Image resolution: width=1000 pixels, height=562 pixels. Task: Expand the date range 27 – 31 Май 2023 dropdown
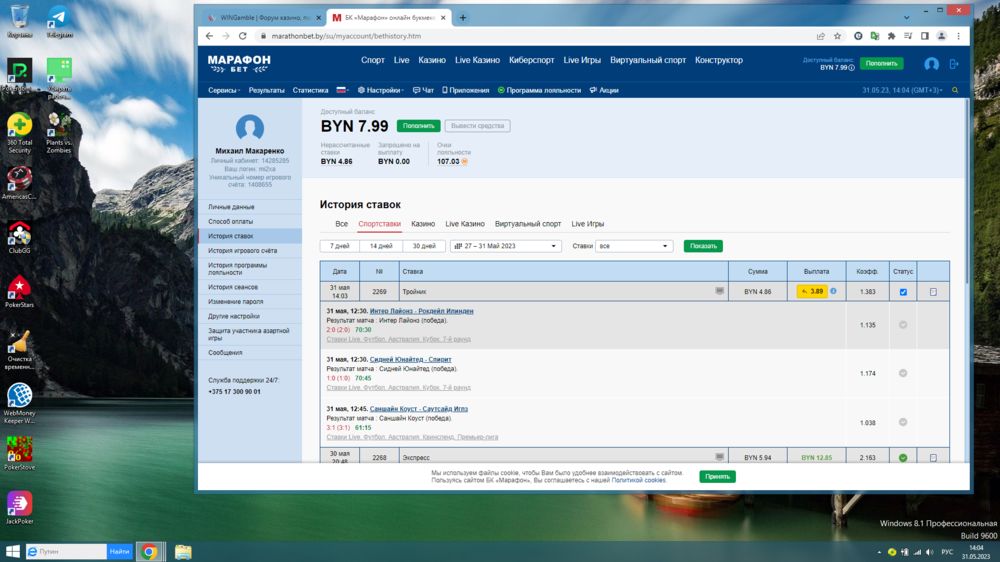505,246
